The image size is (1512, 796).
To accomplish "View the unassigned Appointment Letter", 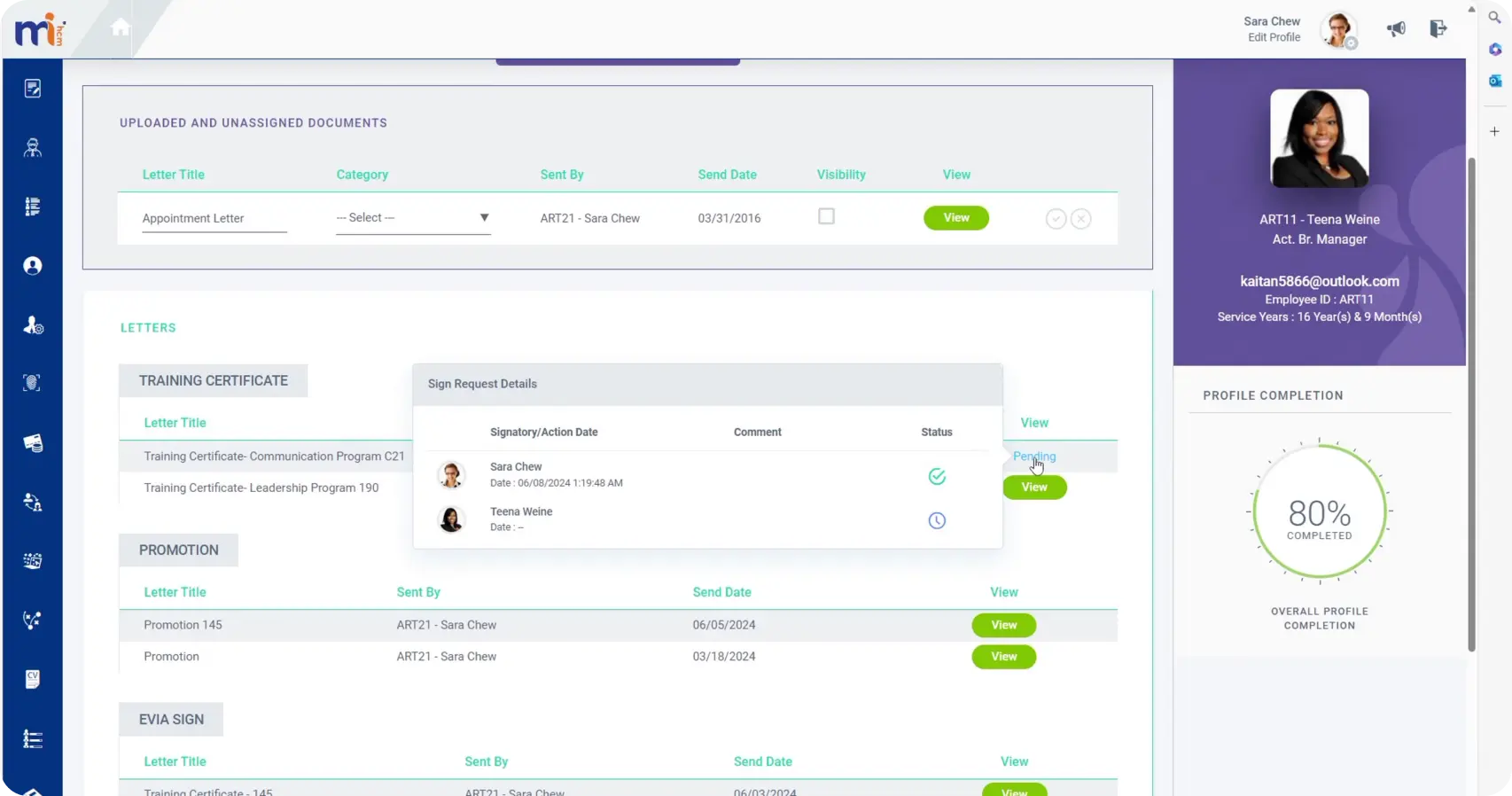I will click(956, 218).
